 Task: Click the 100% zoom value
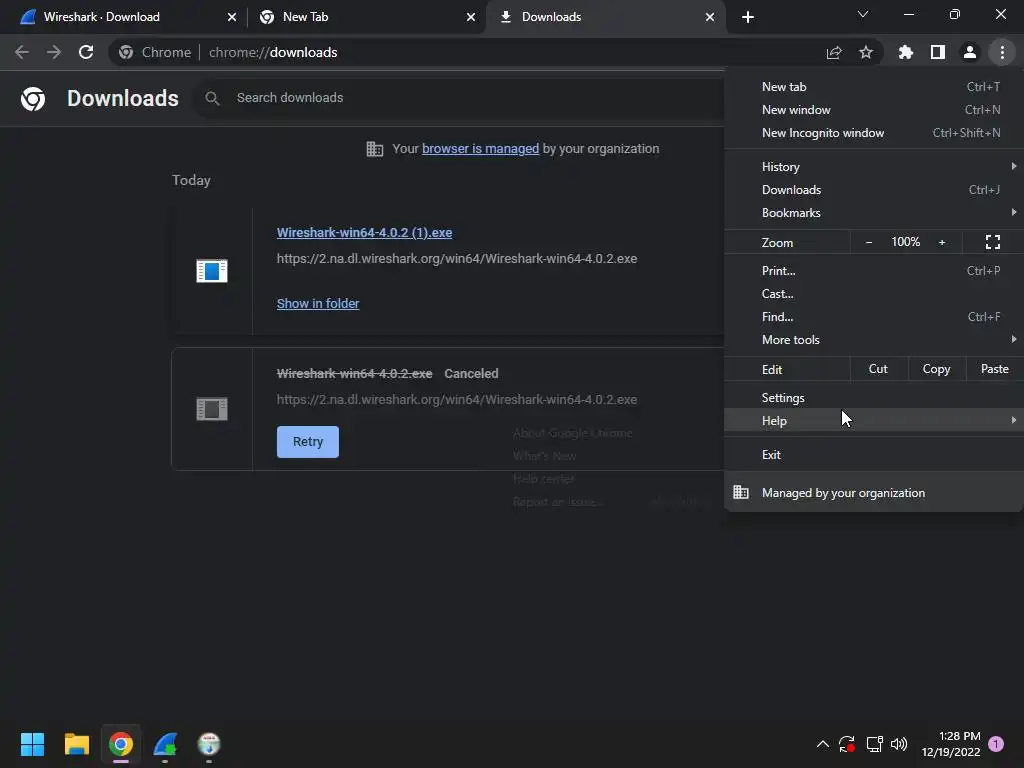click(x=906, y=242)
